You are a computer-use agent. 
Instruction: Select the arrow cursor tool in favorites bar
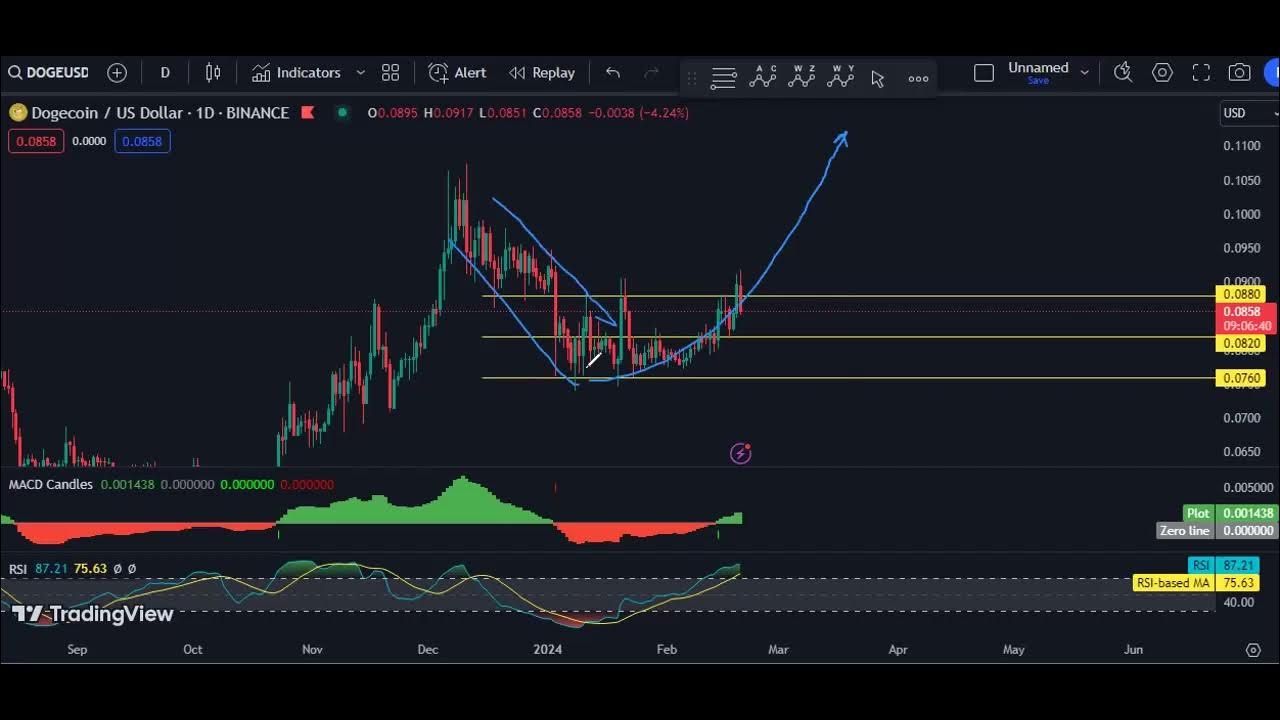[878, 78]
